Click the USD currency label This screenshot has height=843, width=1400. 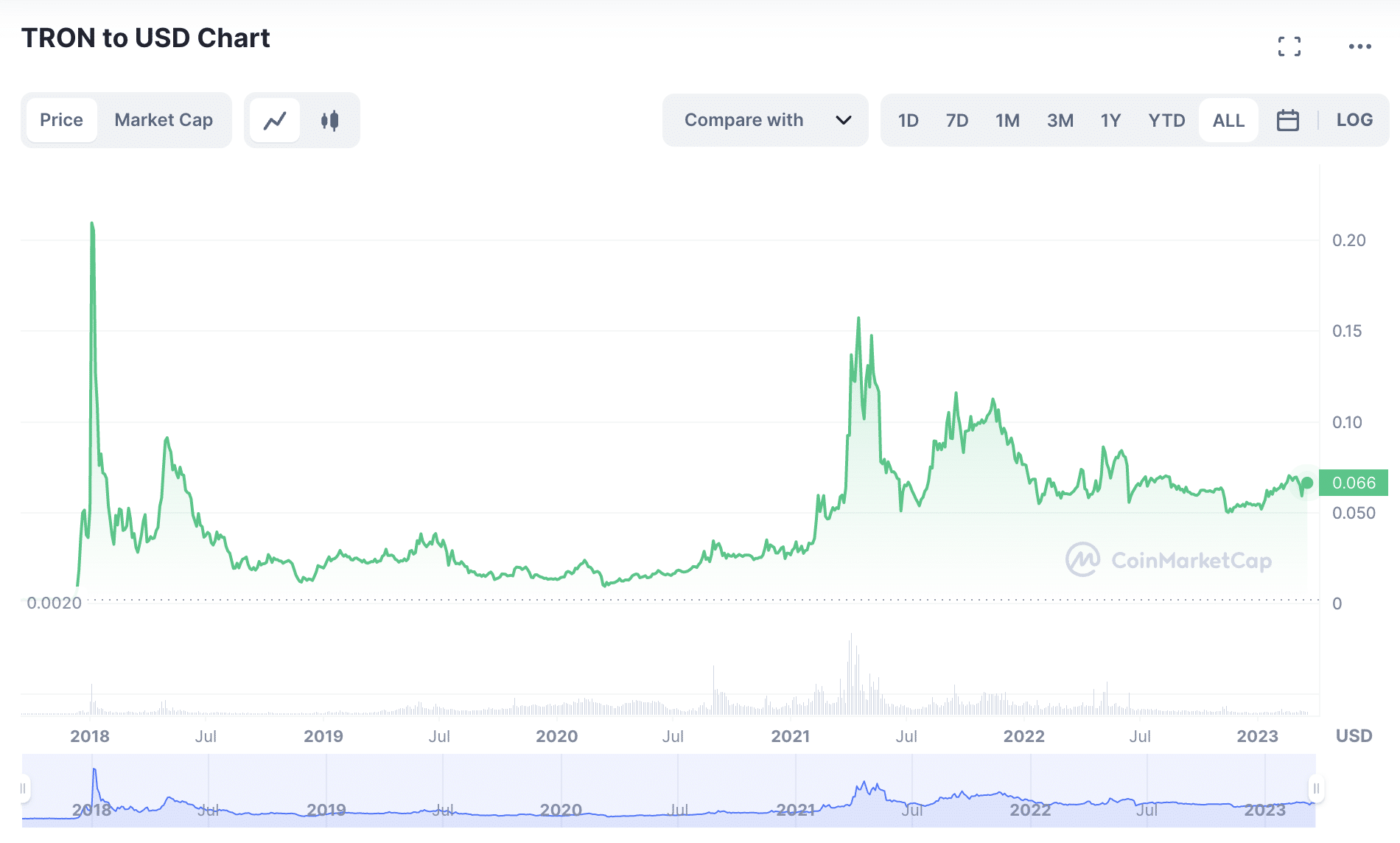tap(1354, 736)
